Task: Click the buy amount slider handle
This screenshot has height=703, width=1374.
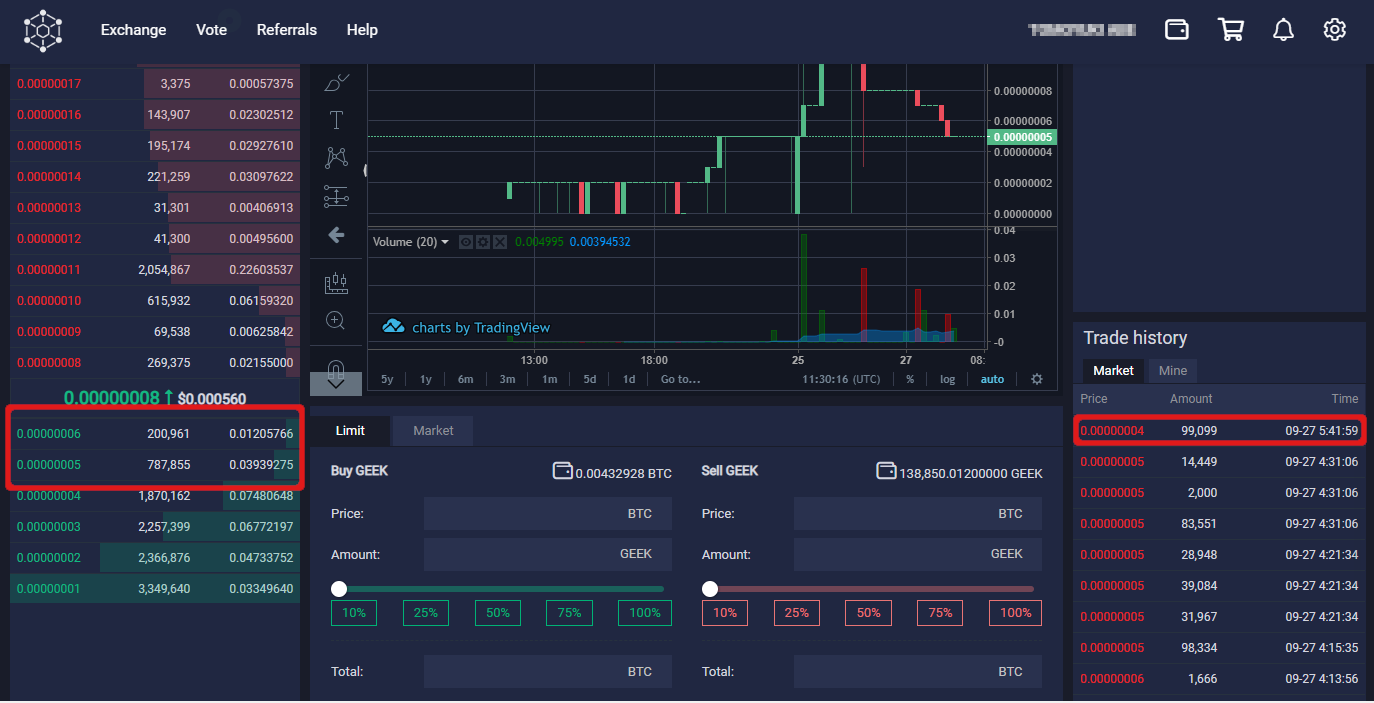Action: coord(339,589)
